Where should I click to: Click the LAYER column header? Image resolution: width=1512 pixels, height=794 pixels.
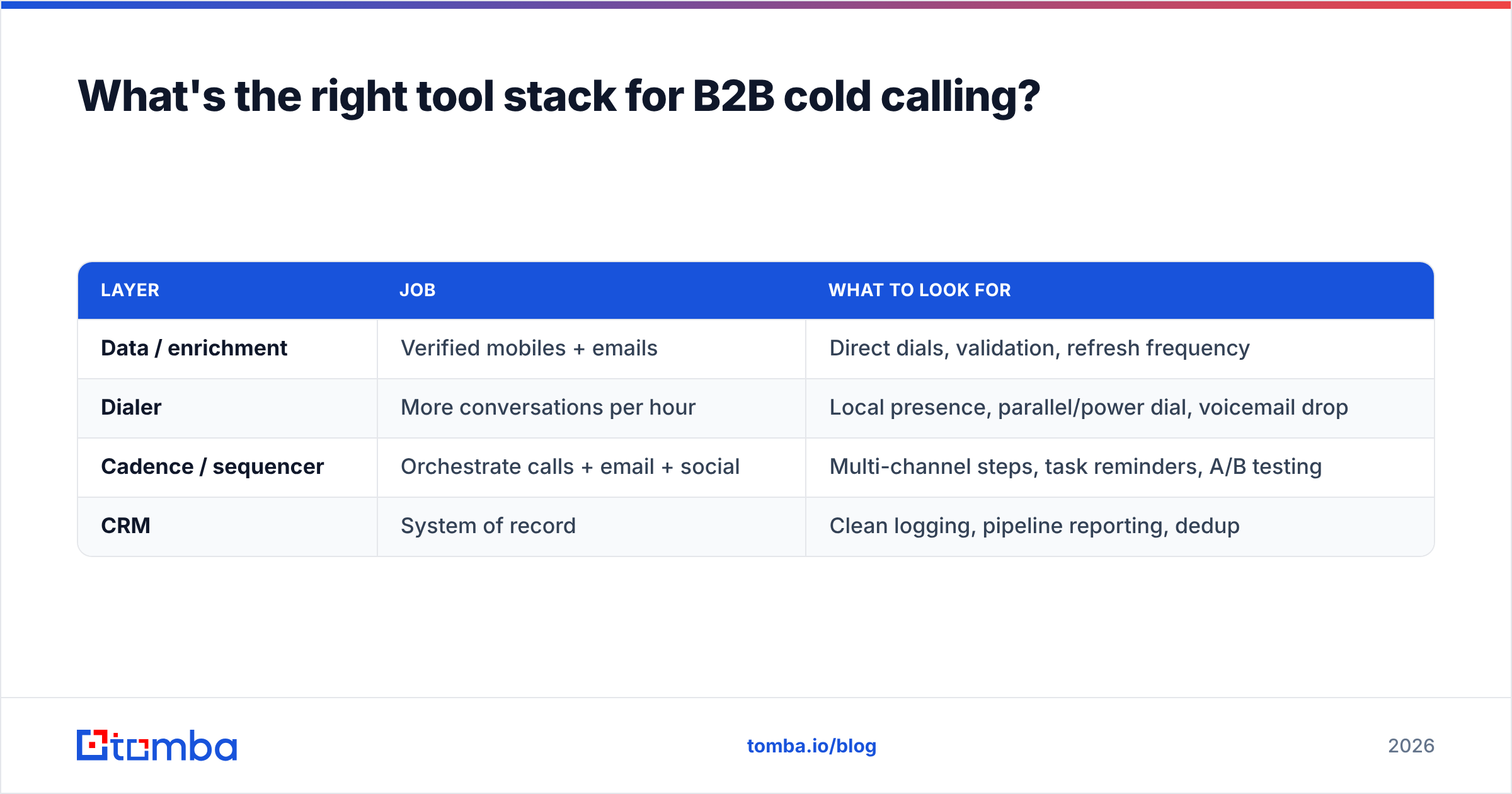(x=130, y=290)
